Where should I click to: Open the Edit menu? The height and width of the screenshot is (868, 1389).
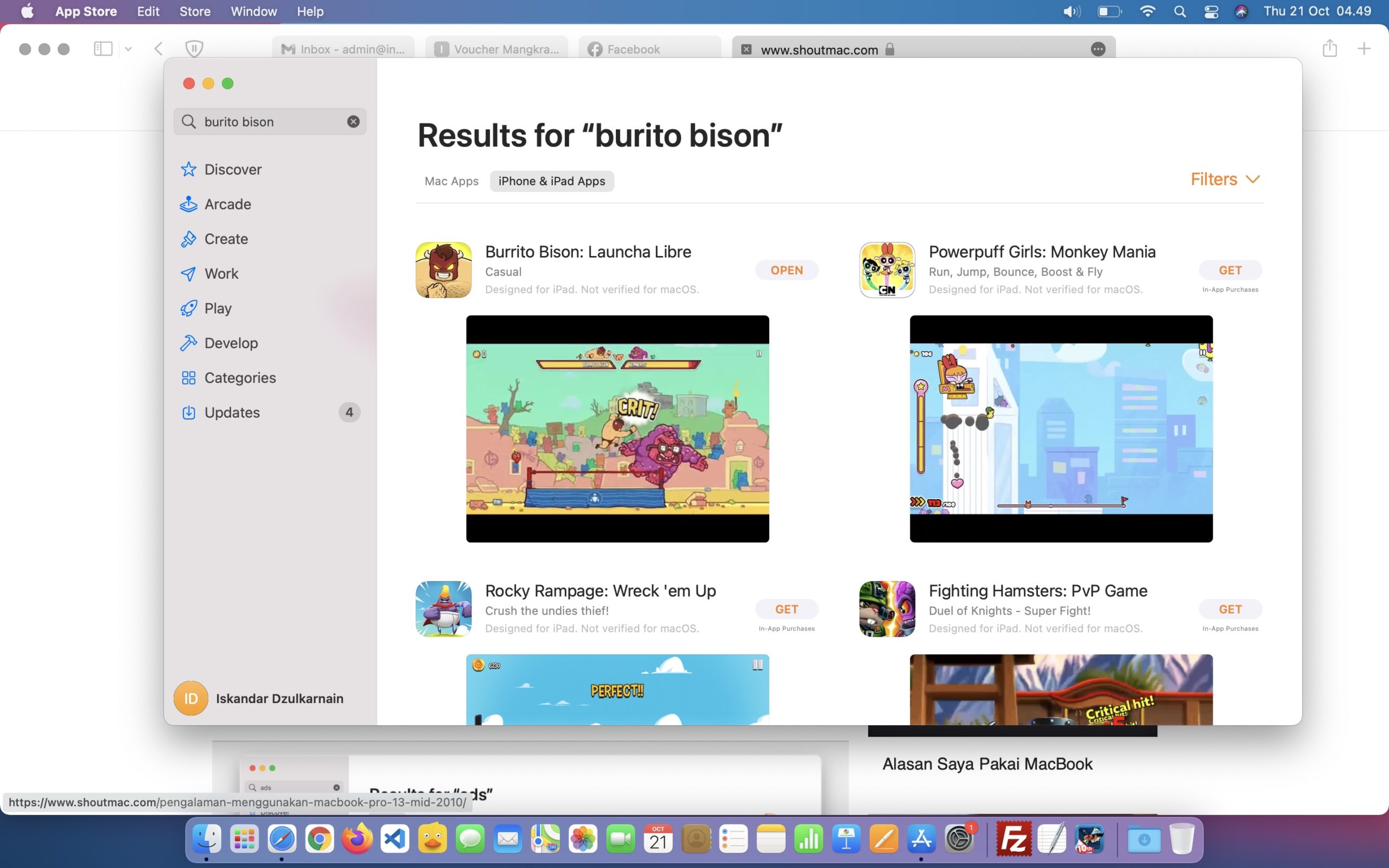click(x=148, y=11)
